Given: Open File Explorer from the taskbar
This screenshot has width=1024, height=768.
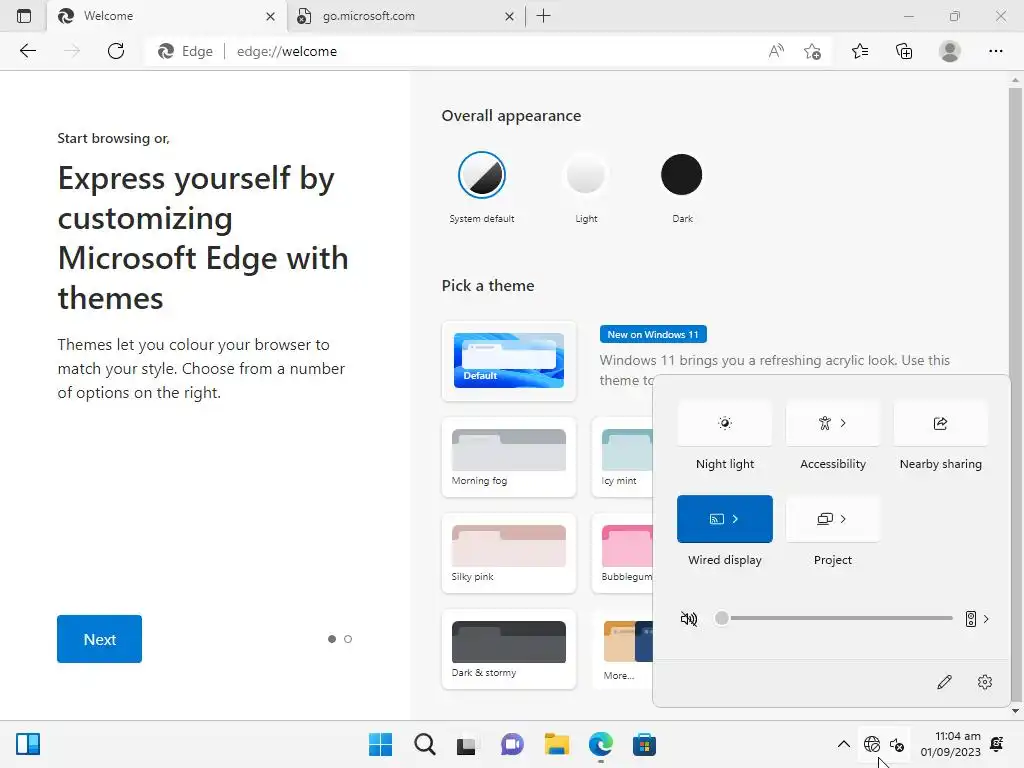Looking at the screenshot, I should [x=557, y=744].
